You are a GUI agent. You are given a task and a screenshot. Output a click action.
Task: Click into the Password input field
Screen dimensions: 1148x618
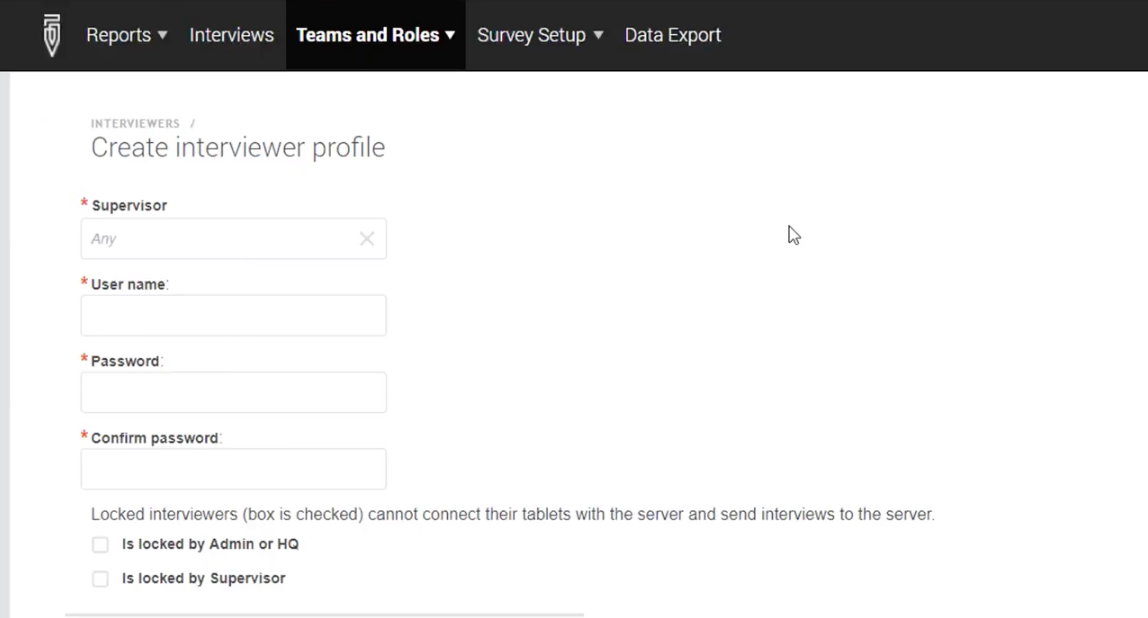pos(233,393)
